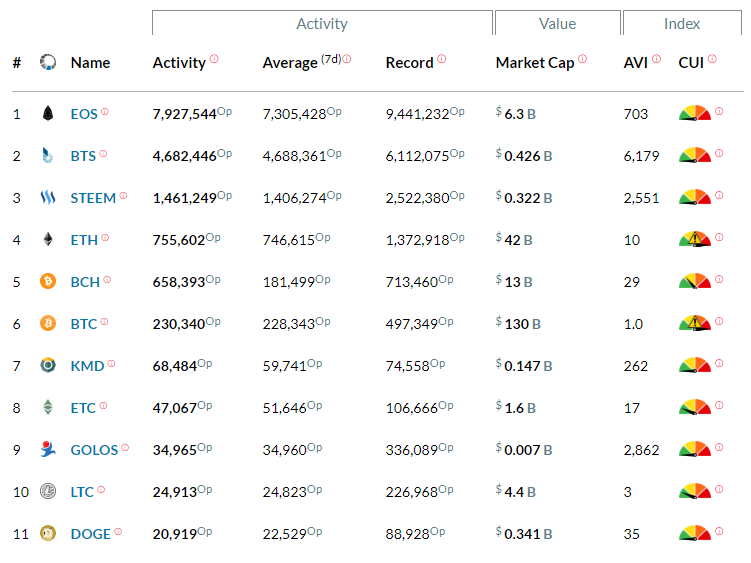Viewport: 751px width, 563px height.
Task: Open the BCH link
Action: [85, 282]
